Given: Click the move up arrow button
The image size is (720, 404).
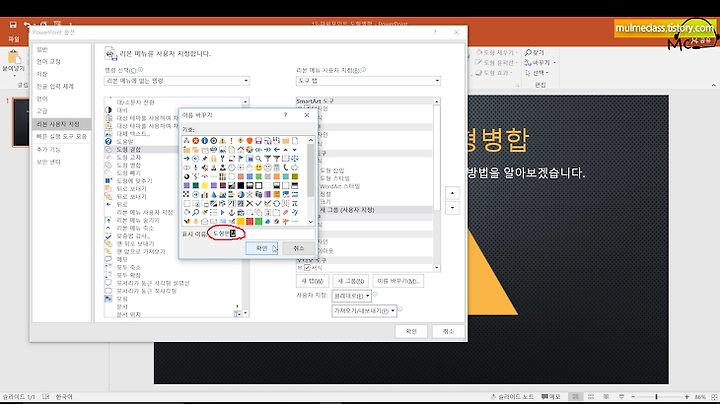Looking at the screenshot, I should (x=452, y=193).
